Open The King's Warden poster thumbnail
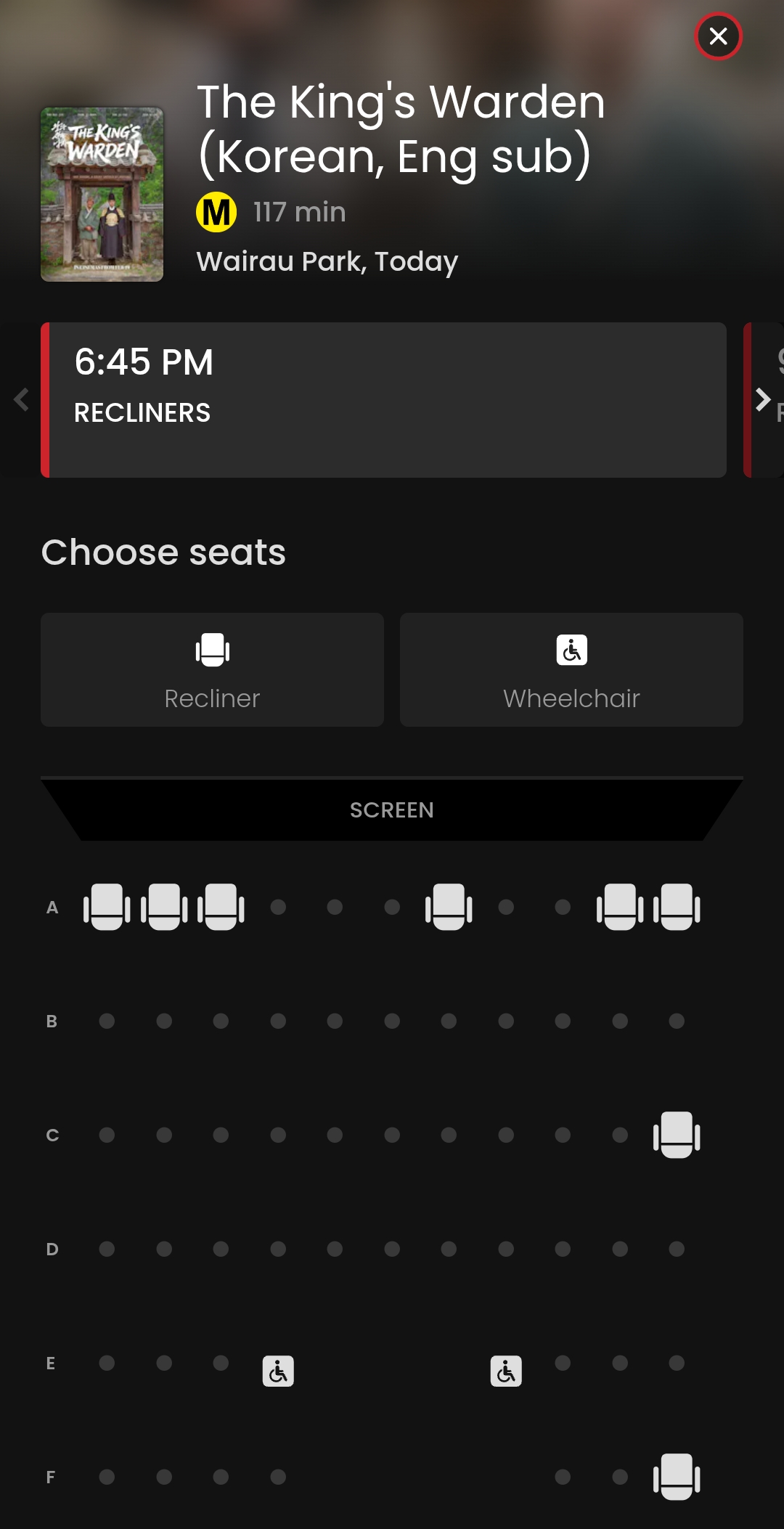784x1529 pixels. tap(102, 195)
